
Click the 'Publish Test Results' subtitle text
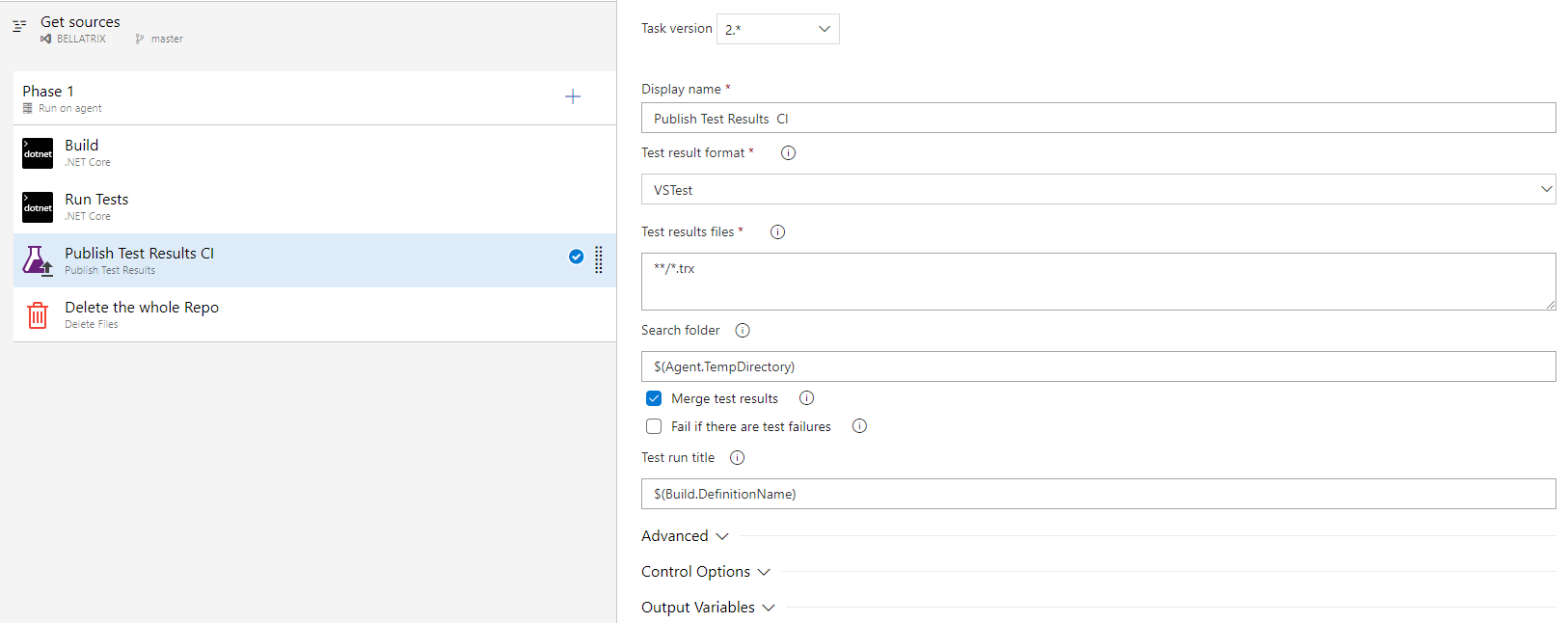[x=110, y=270]
